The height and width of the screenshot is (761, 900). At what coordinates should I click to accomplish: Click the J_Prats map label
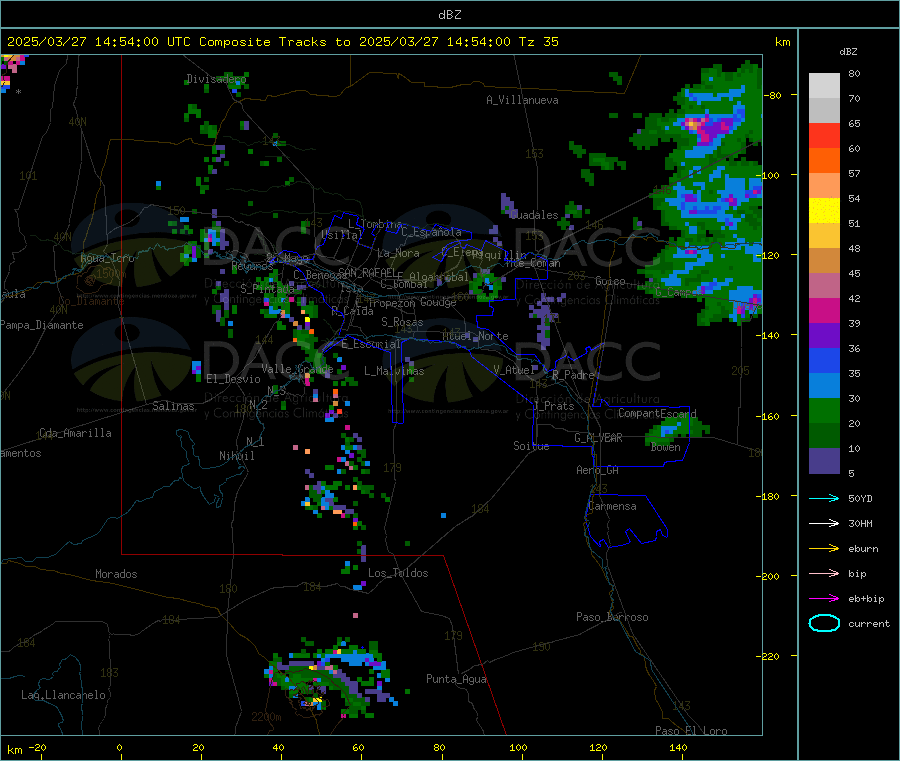tap(554, 406)
